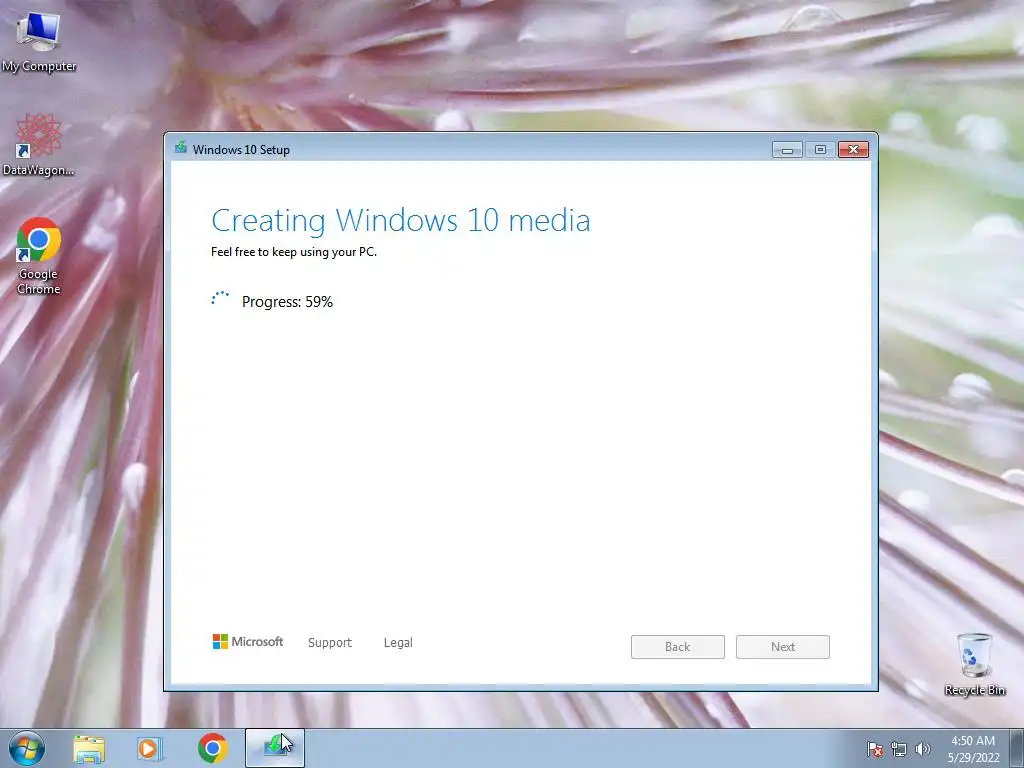The width and height of the screenshot is (1024, 768).
Task: Click the spinning progress indicator
Action: click(220, 299)
